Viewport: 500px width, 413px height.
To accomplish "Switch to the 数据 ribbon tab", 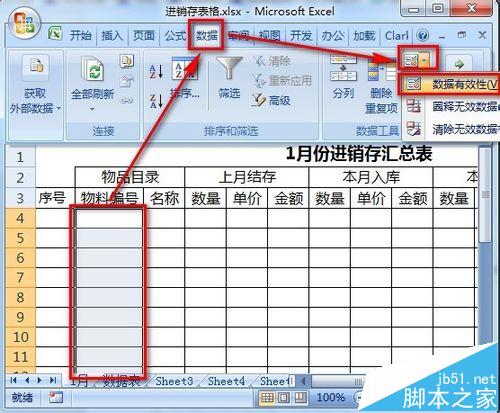I will coord(206,35).
